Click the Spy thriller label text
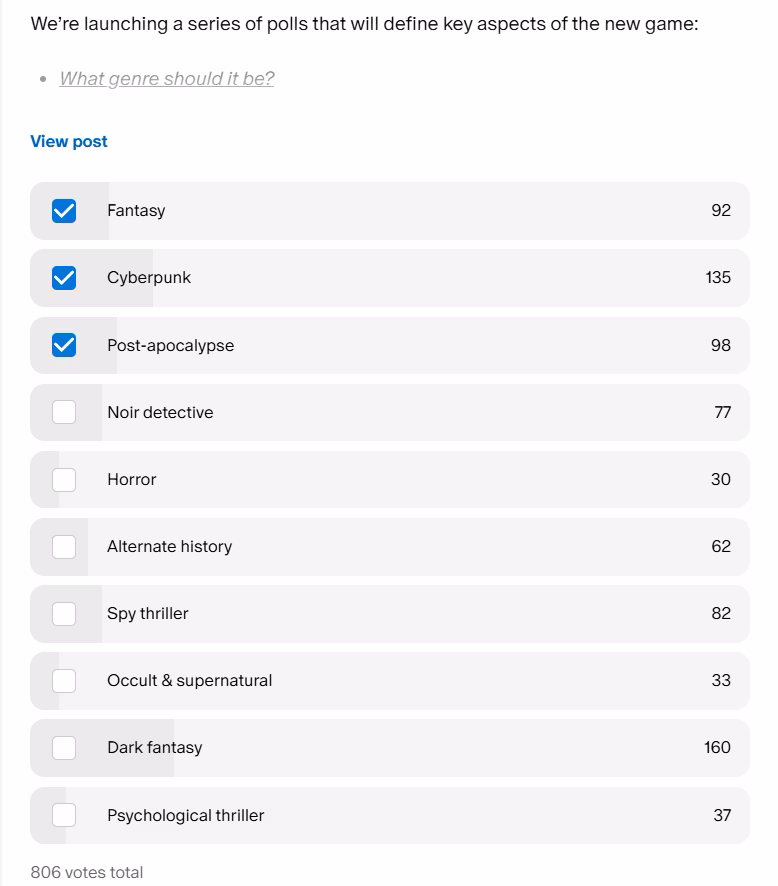 click(147, 613)
